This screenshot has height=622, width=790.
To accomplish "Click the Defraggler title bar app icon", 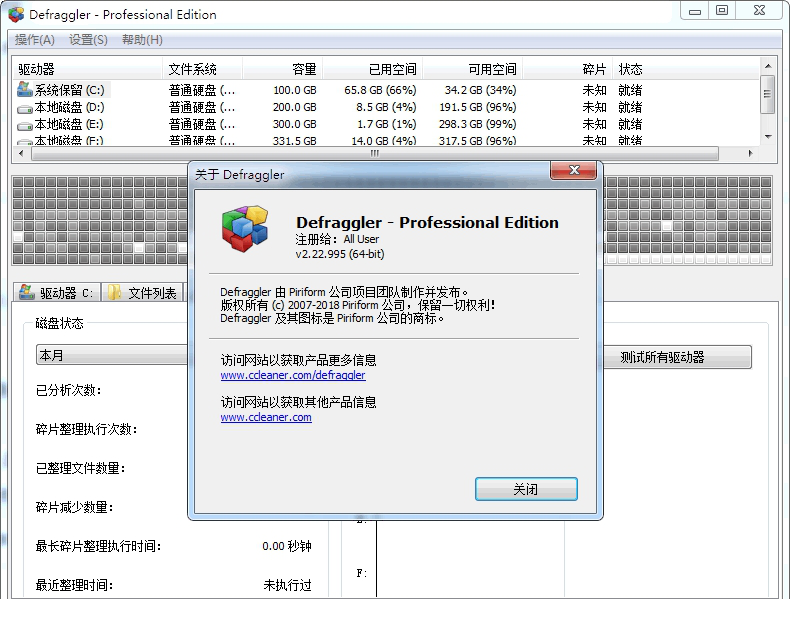I will click(16, 14).
